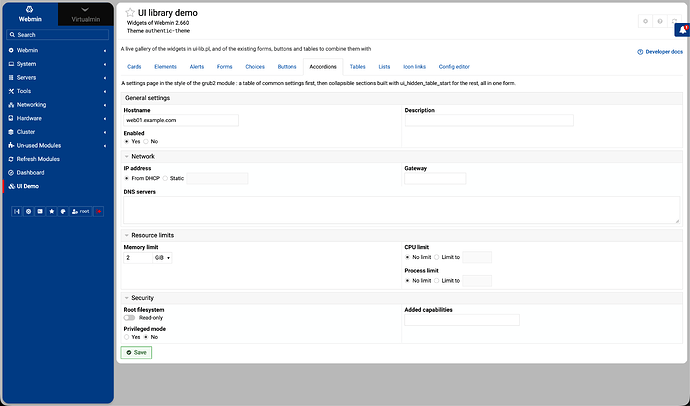Open the Alerts tab
This screenshot has height=406, width=690.
coord(197,67)
